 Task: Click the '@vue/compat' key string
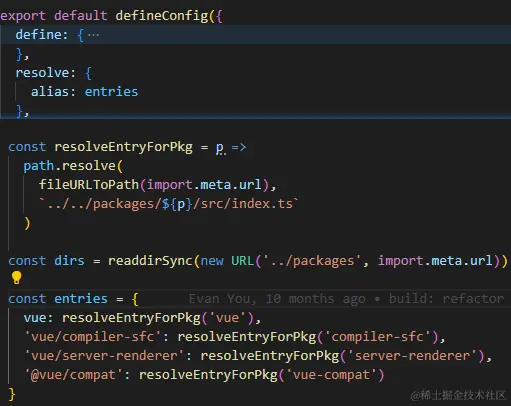tap(73, 375)
